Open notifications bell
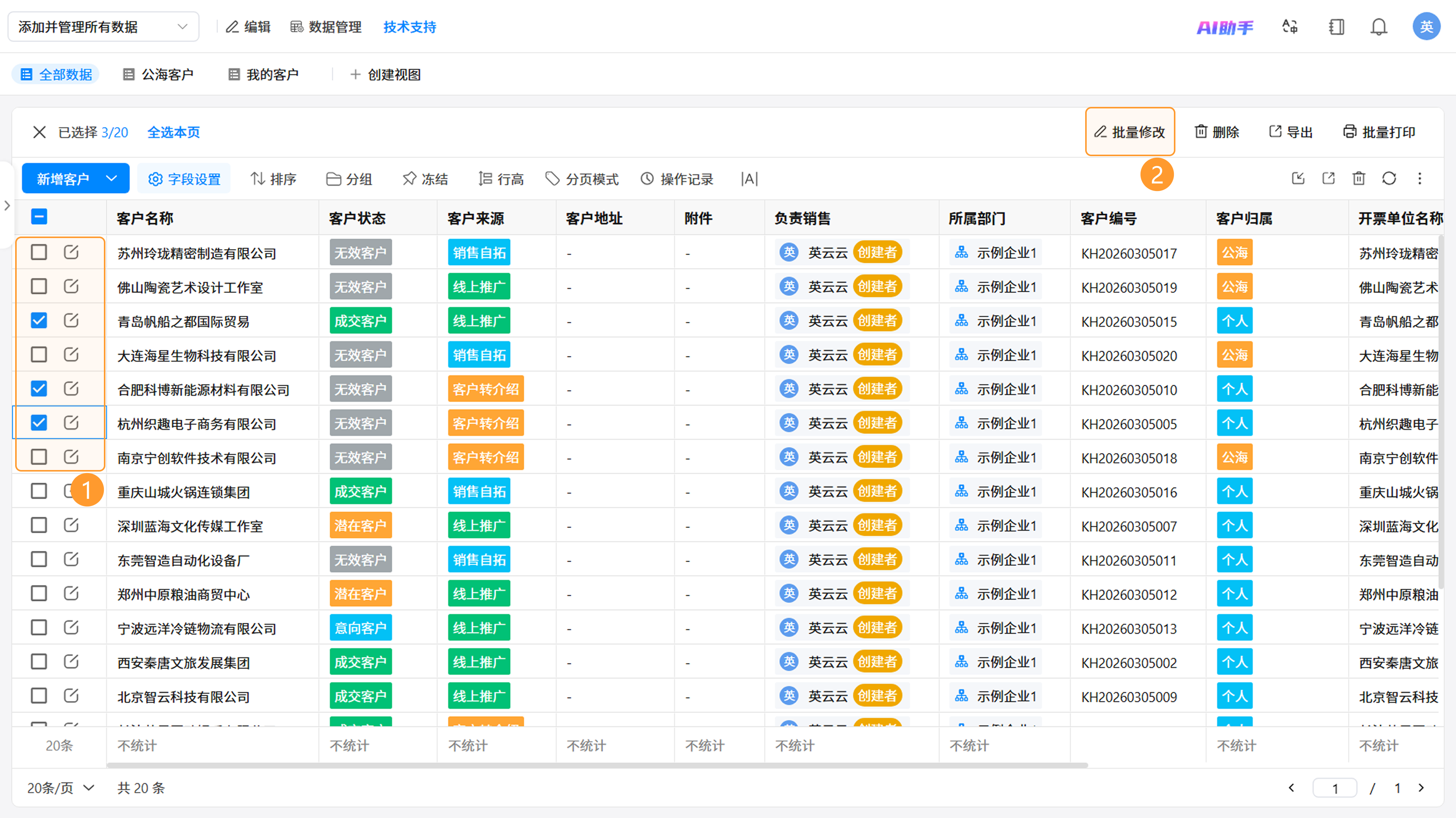Image resolution: width=1456 pixels, height=818 pixels. click(1379, 27)
